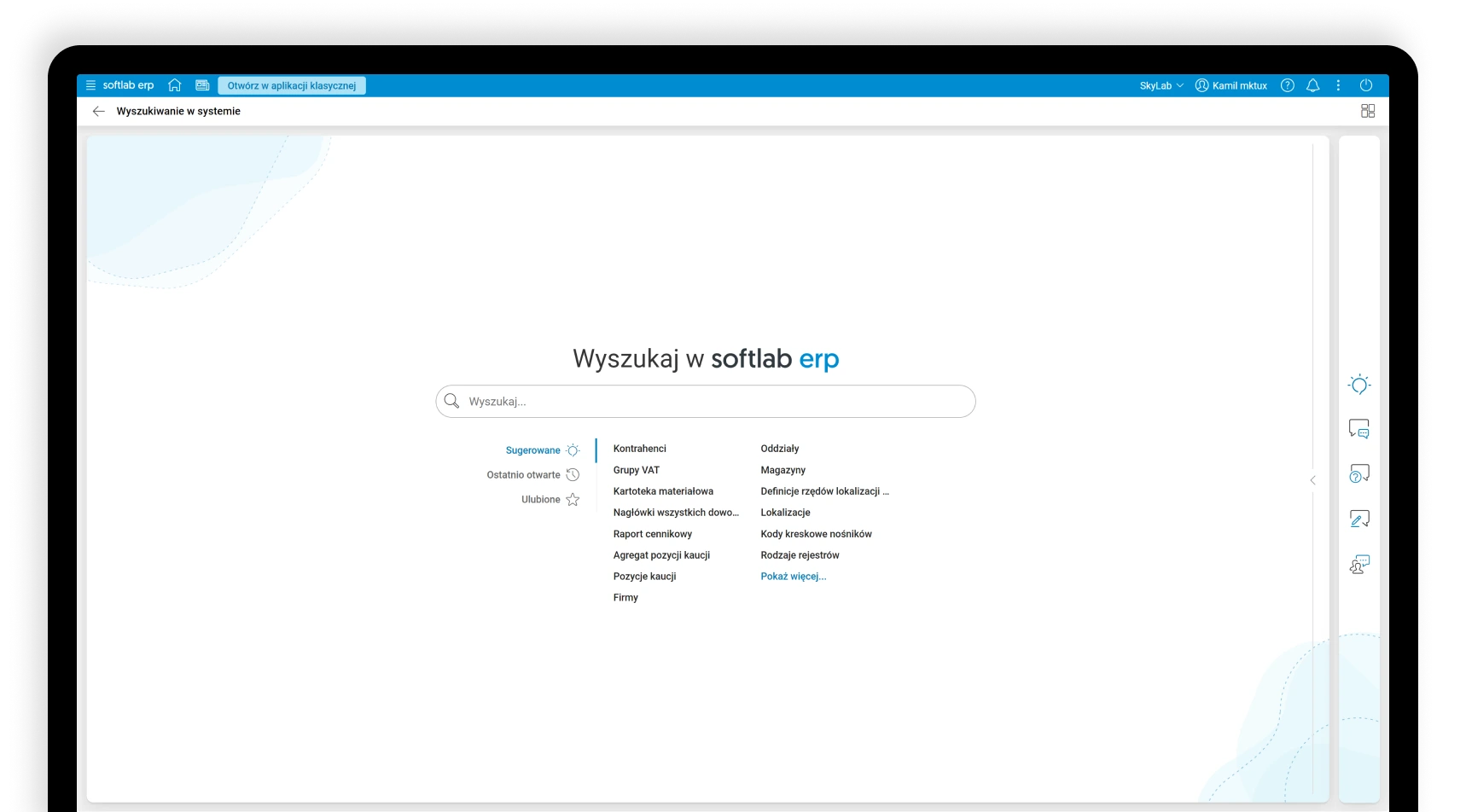Viewport: 1466px width, 812px height.
Task: Click the Wyszukaj search field
Action: (x=705, y=402)
